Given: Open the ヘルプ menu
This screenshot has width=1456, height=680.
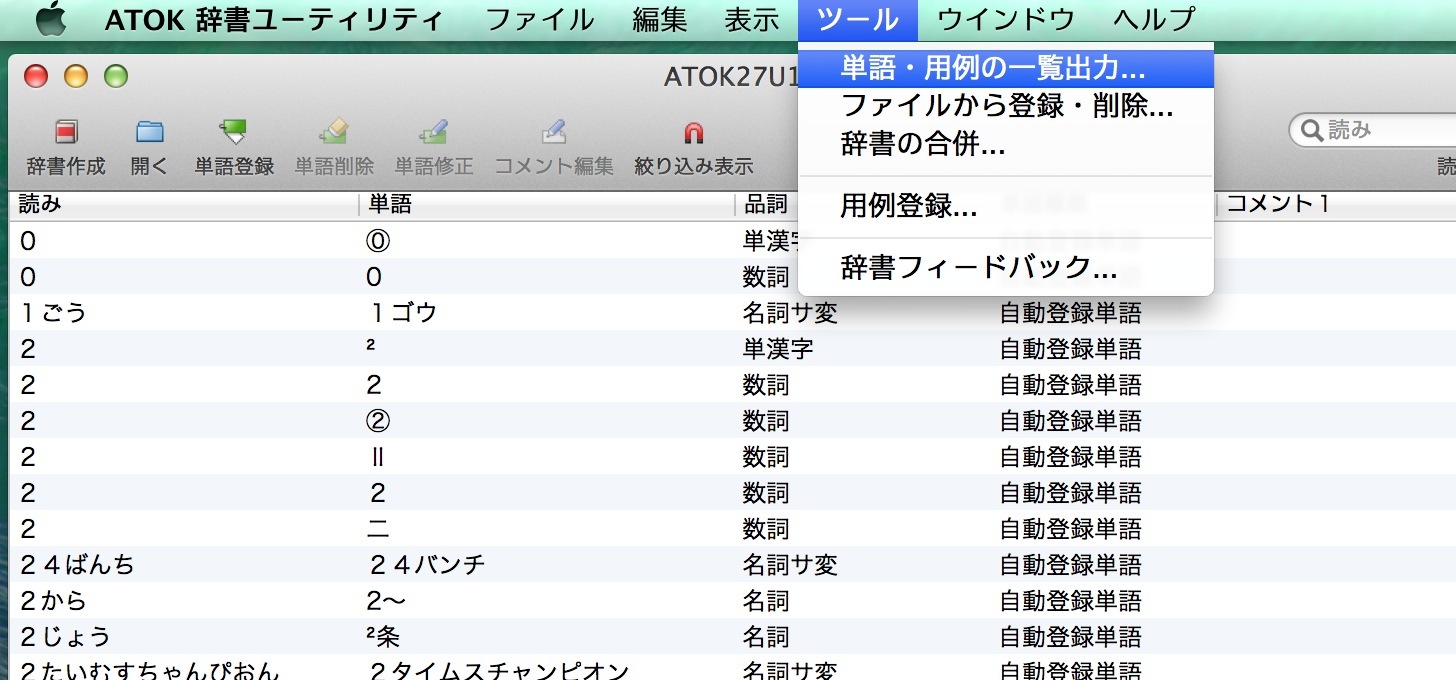Looking at the screenshot, I should coord(1154,19).
